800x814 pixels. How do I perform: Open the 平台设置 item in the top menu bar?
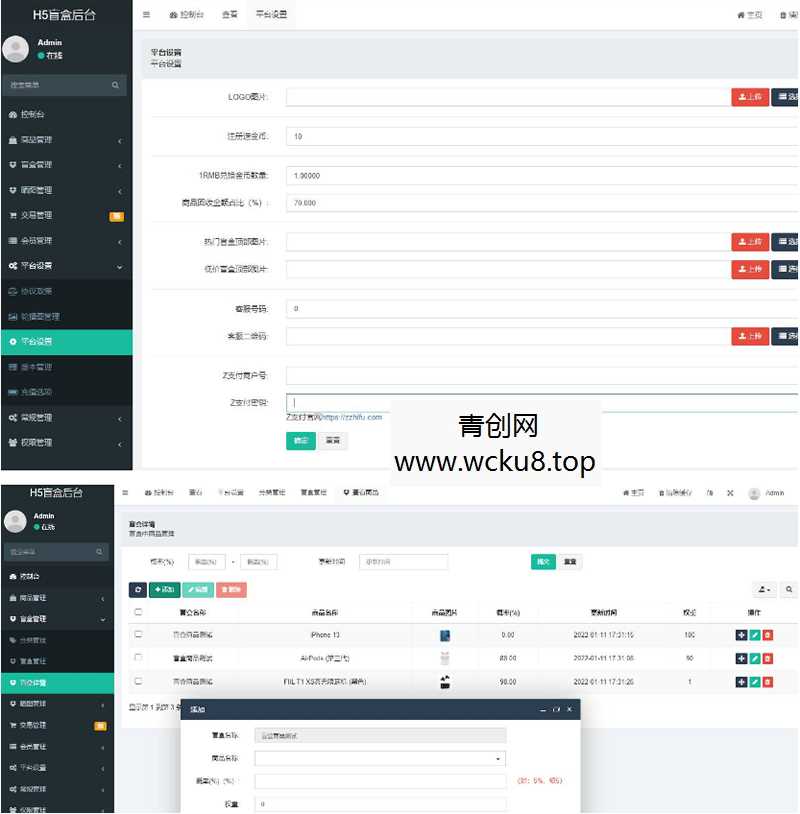pos(270,15)
